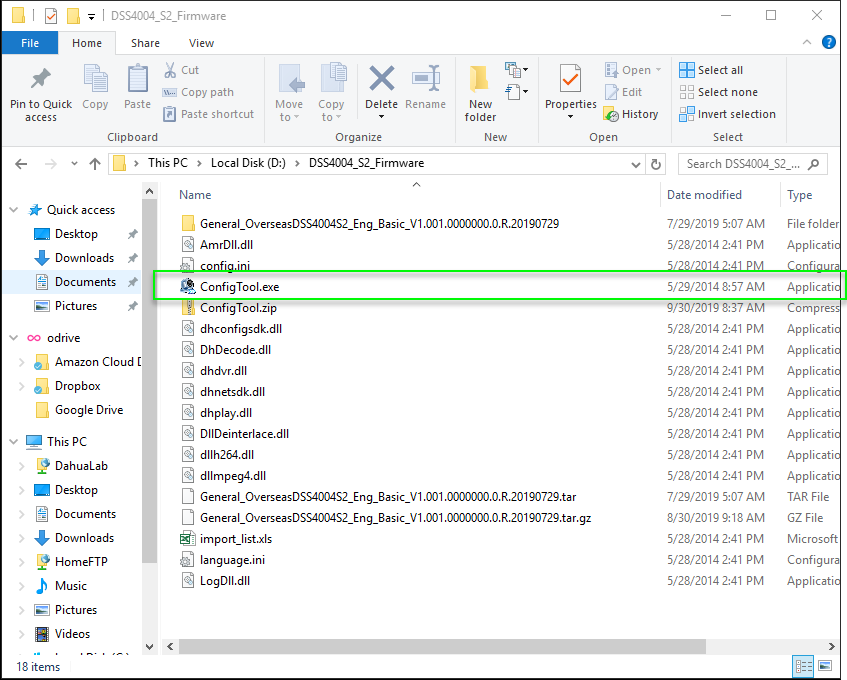Collapse the Quick access tree node
Viewport: 847px width, 680px height.
14,210
